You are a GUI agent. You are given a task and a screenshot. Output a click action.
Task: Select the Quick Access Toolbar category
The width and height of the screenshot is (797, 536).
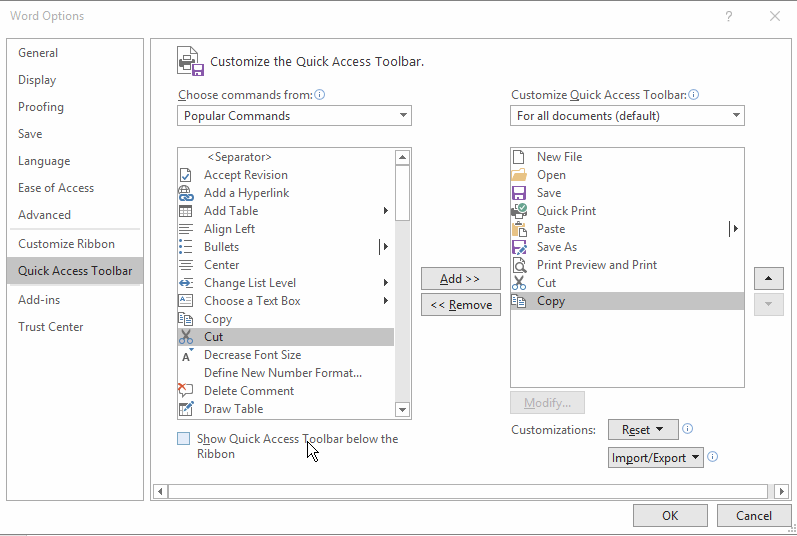[x=75, y=271]
